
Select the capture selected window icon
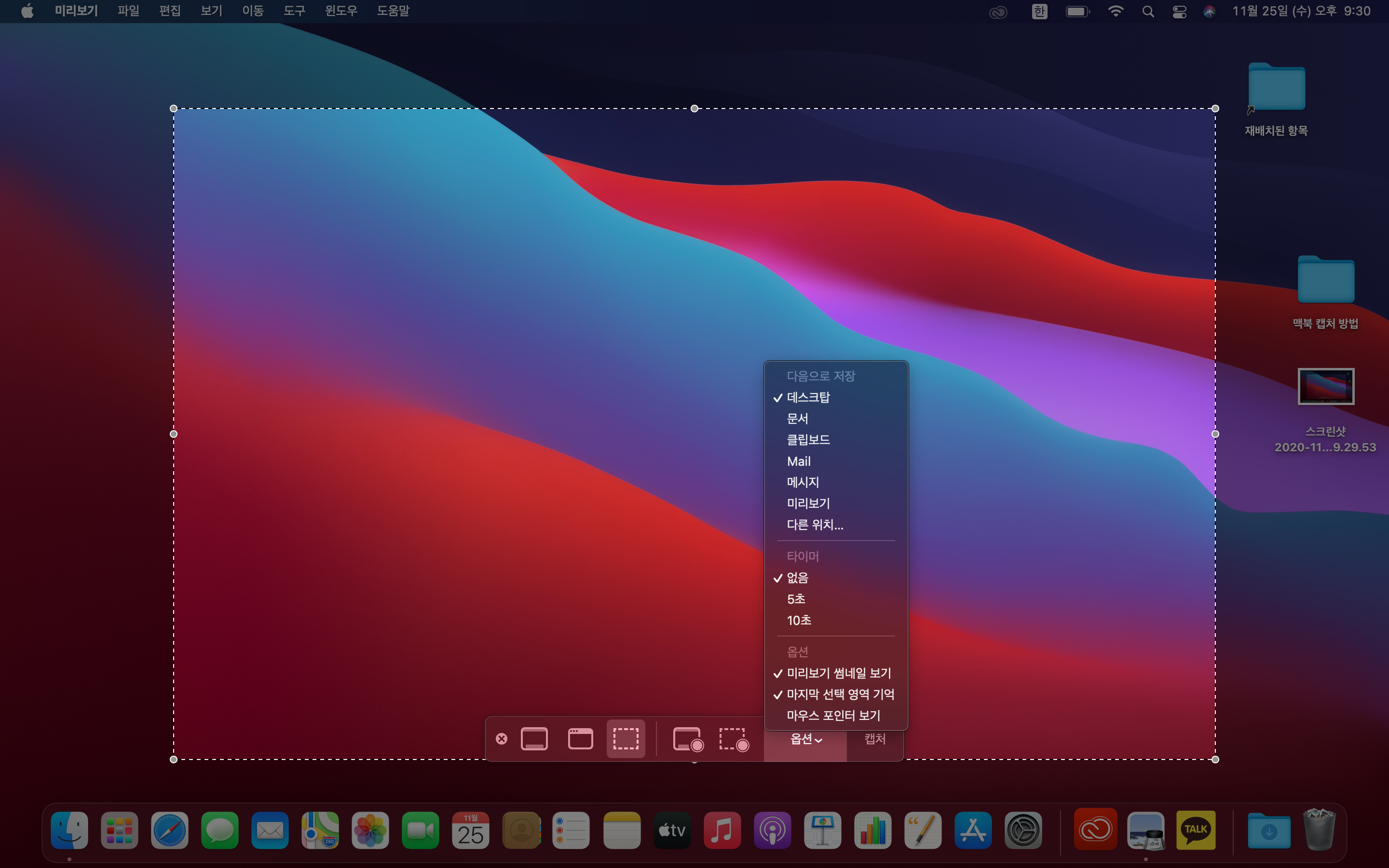coord(580,739)
